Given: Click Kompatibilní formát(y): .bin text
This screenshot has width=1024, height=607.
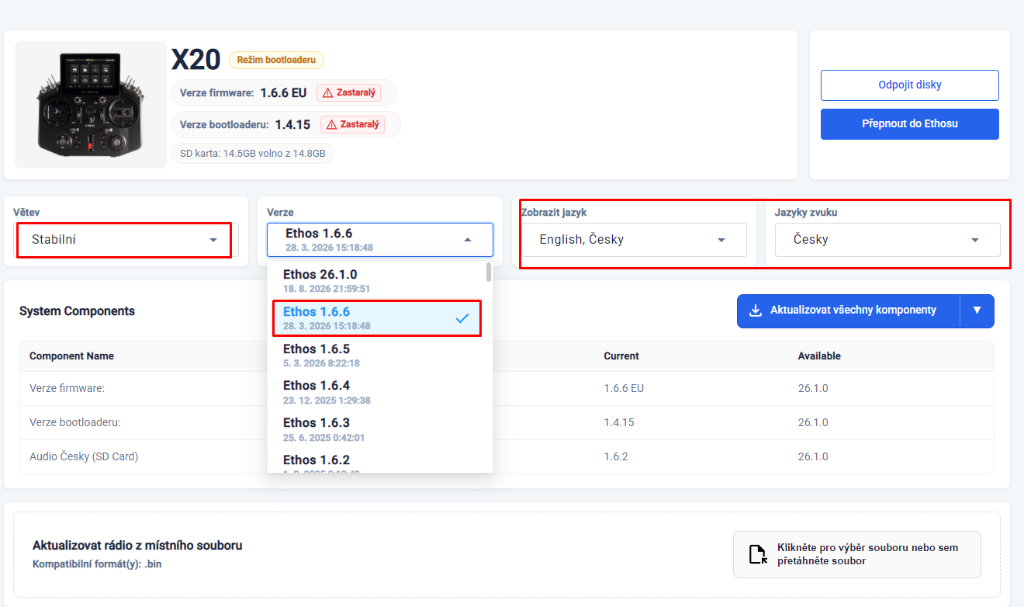Looking at the screenshot, I should (x=97, y=564).
